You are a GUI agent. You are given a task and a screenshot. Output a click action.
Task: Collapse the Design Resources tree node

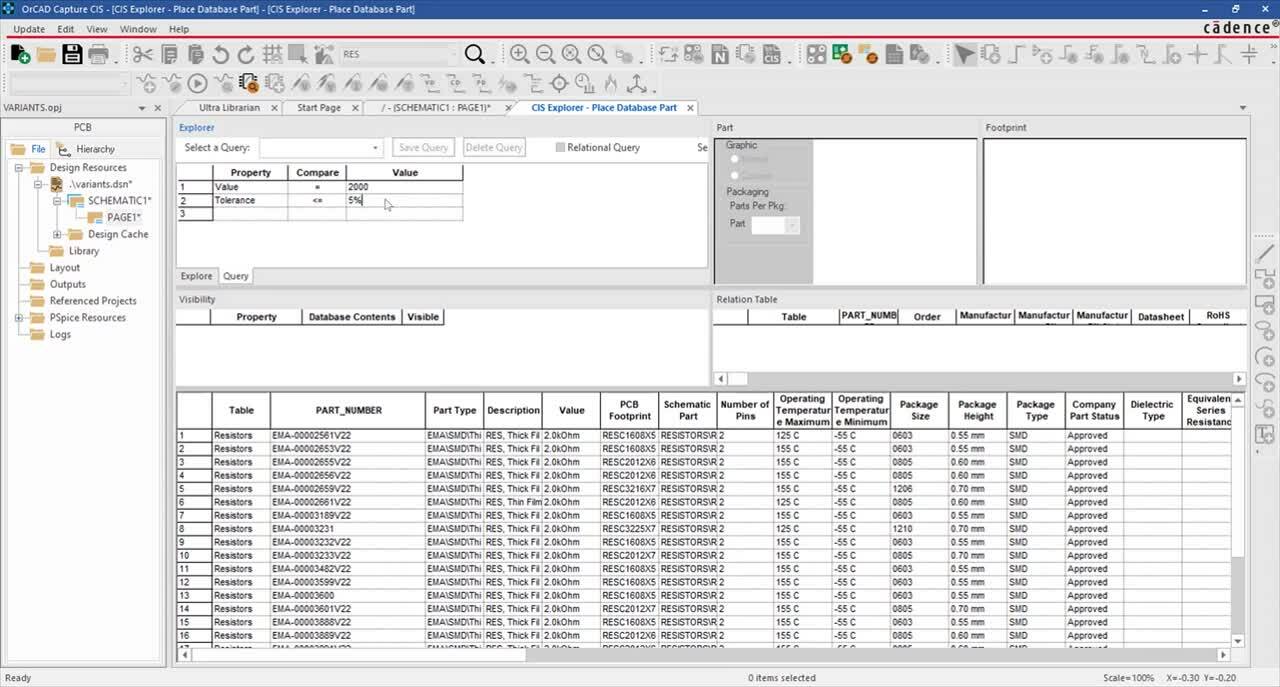(x=19, y=168)
